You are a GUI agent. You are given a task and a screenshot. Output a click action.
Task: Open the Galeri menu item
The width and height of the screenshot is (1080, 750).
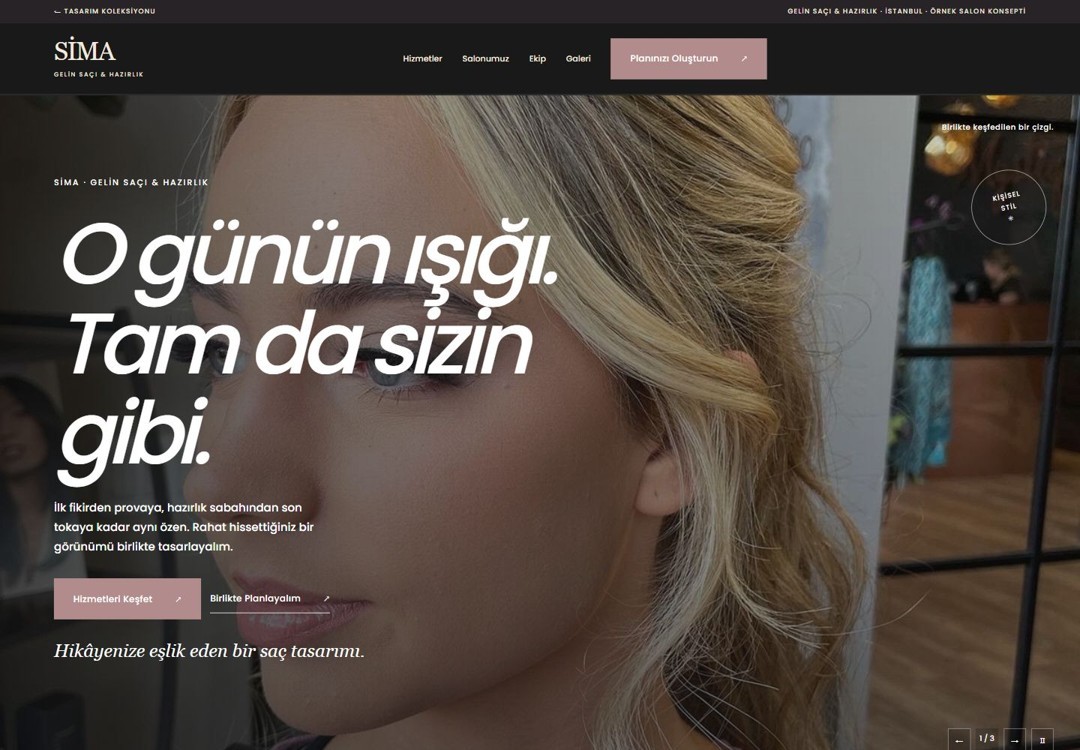(579, 59)
